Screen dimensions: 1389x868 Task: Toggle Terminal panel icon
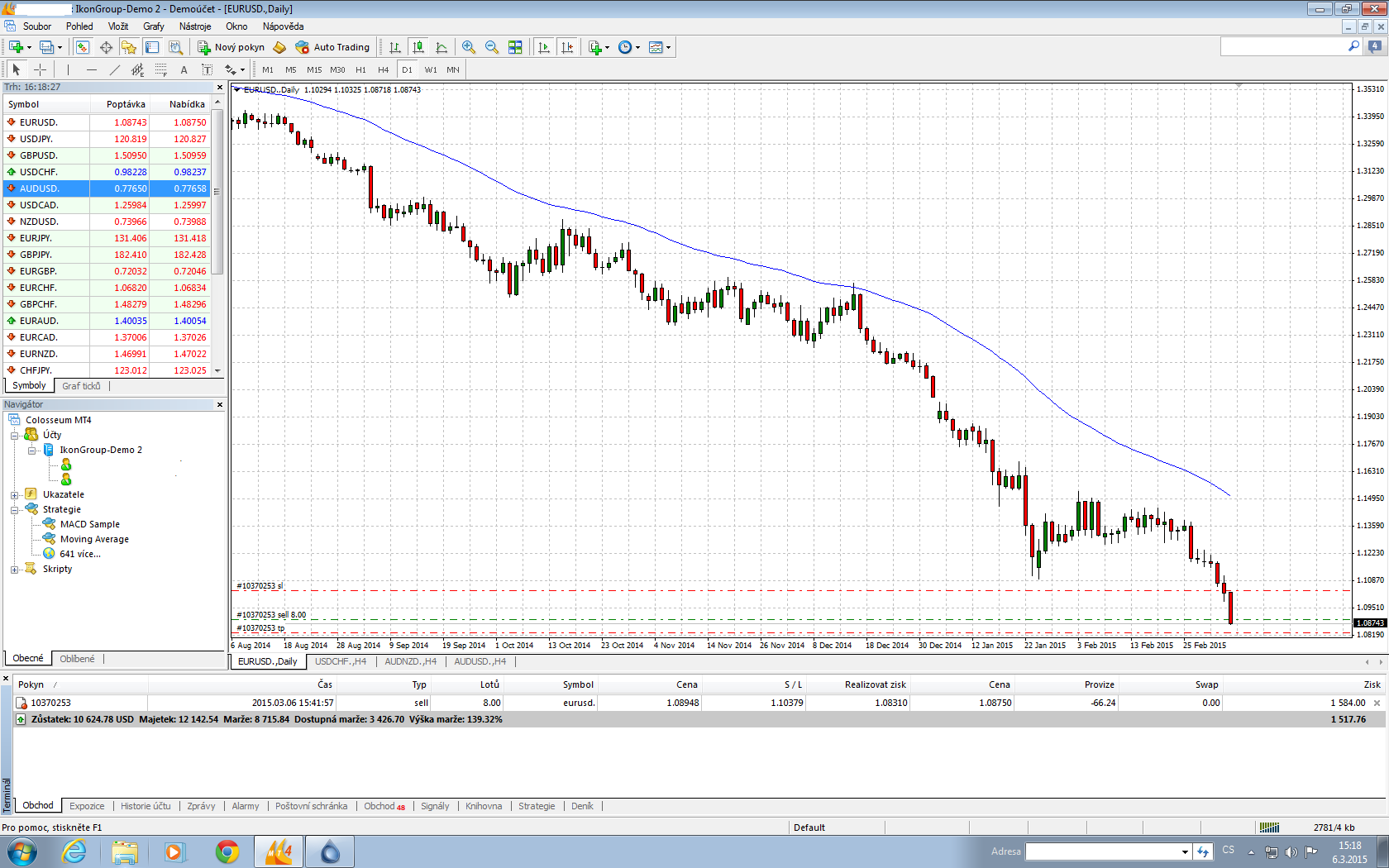(x=152, y=47)
